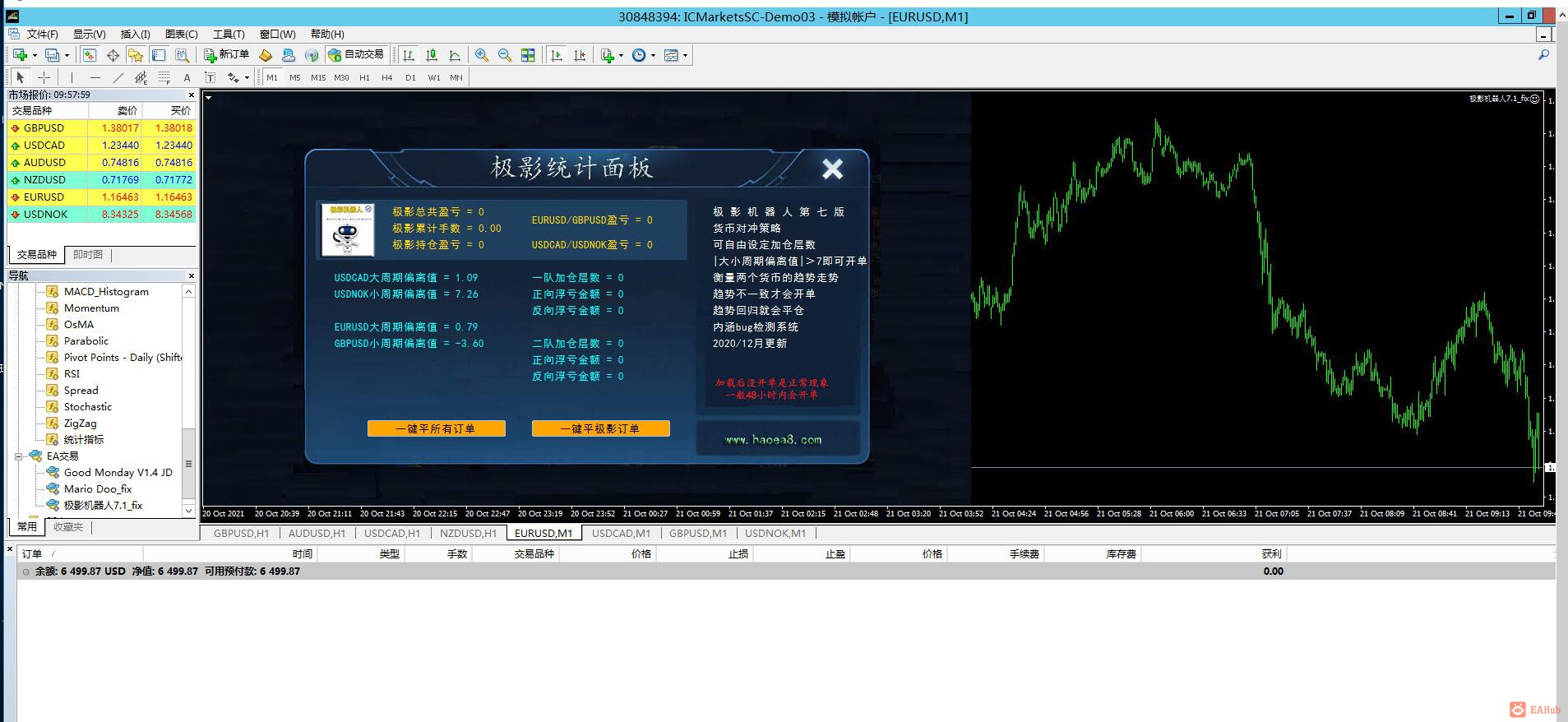Click the Periods clock toolbar icon
Viewport: 1568px width, 722px height.
coord(639,55)
